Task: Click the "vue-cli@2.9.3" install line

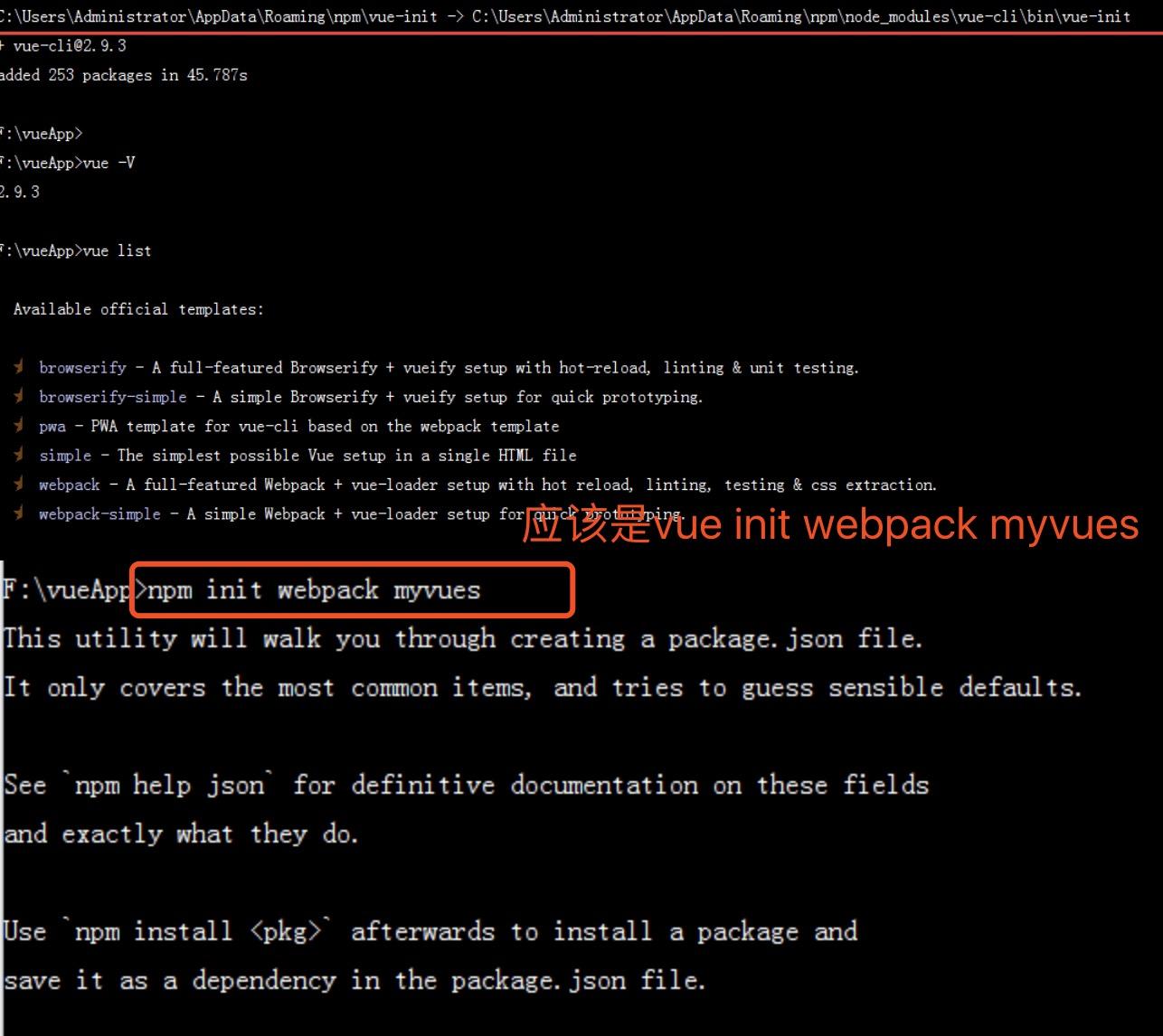Action: (x=63, y=45)
